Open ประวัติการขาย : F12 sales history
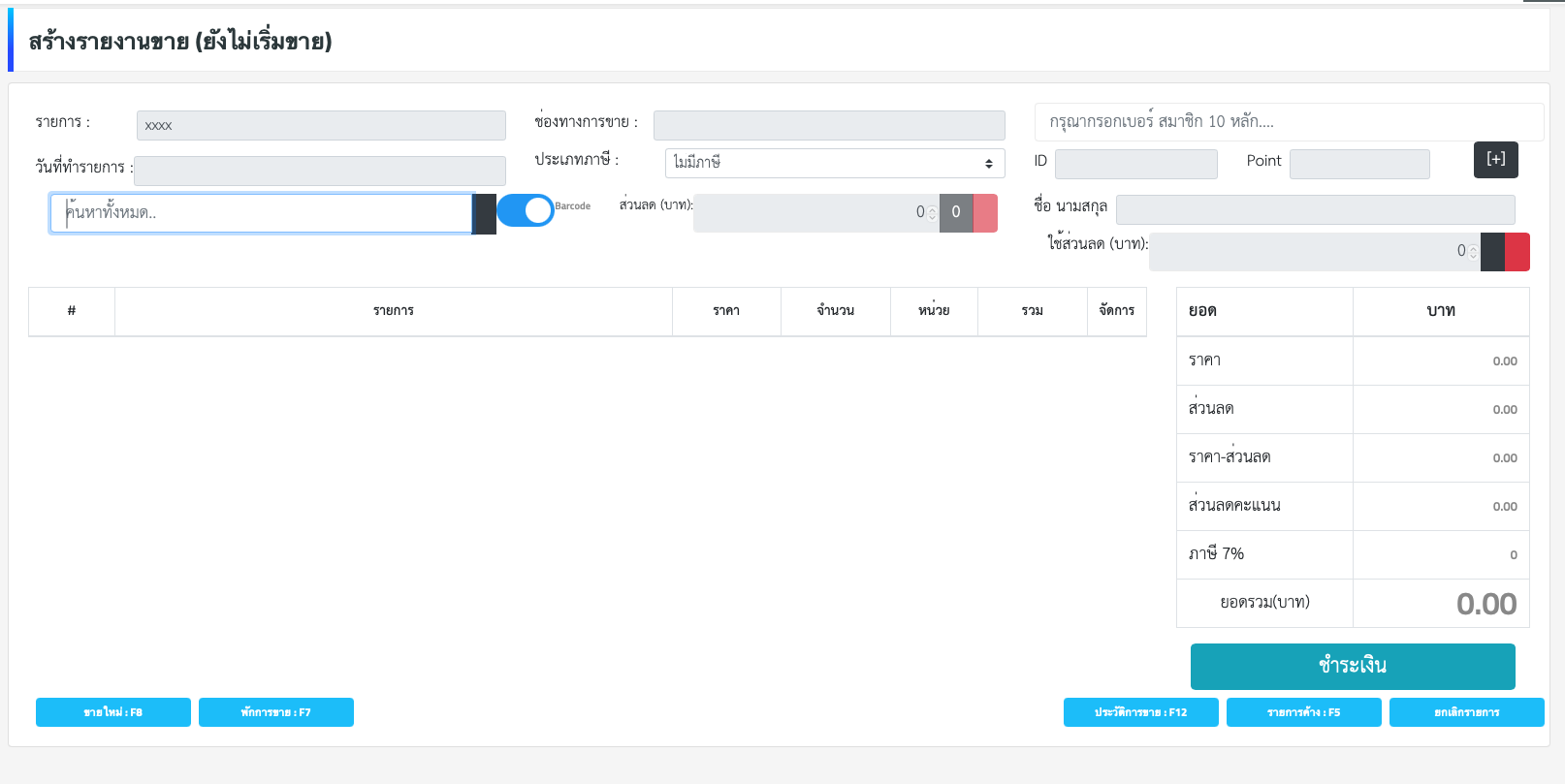 click(x=1140, y=712)
